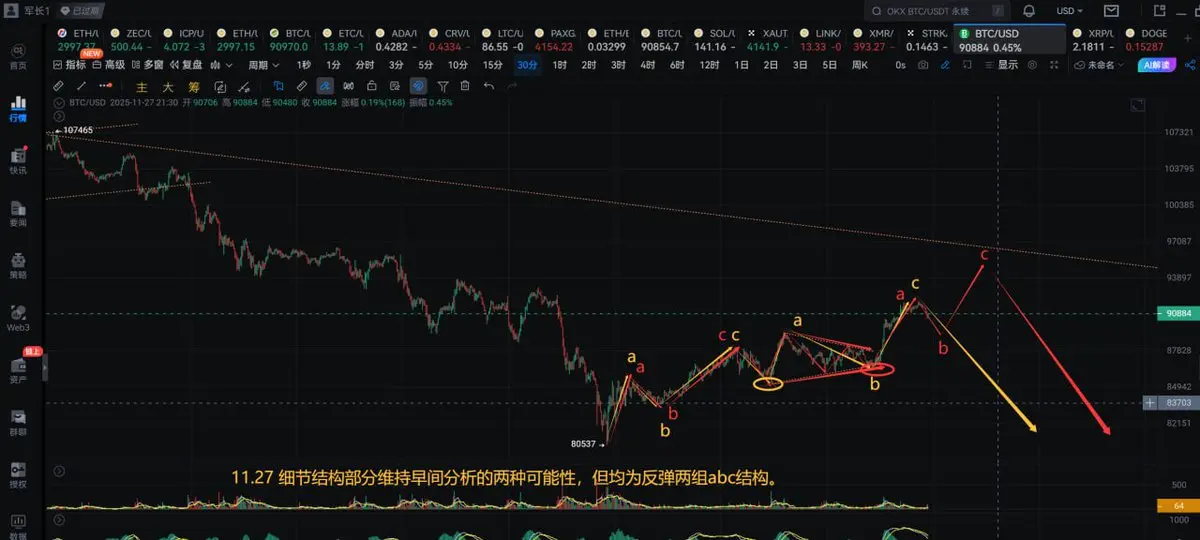This screenshot has width=1200, height=540.
Task: Open the 周期 period dropdown
Action: click(263, 64)
